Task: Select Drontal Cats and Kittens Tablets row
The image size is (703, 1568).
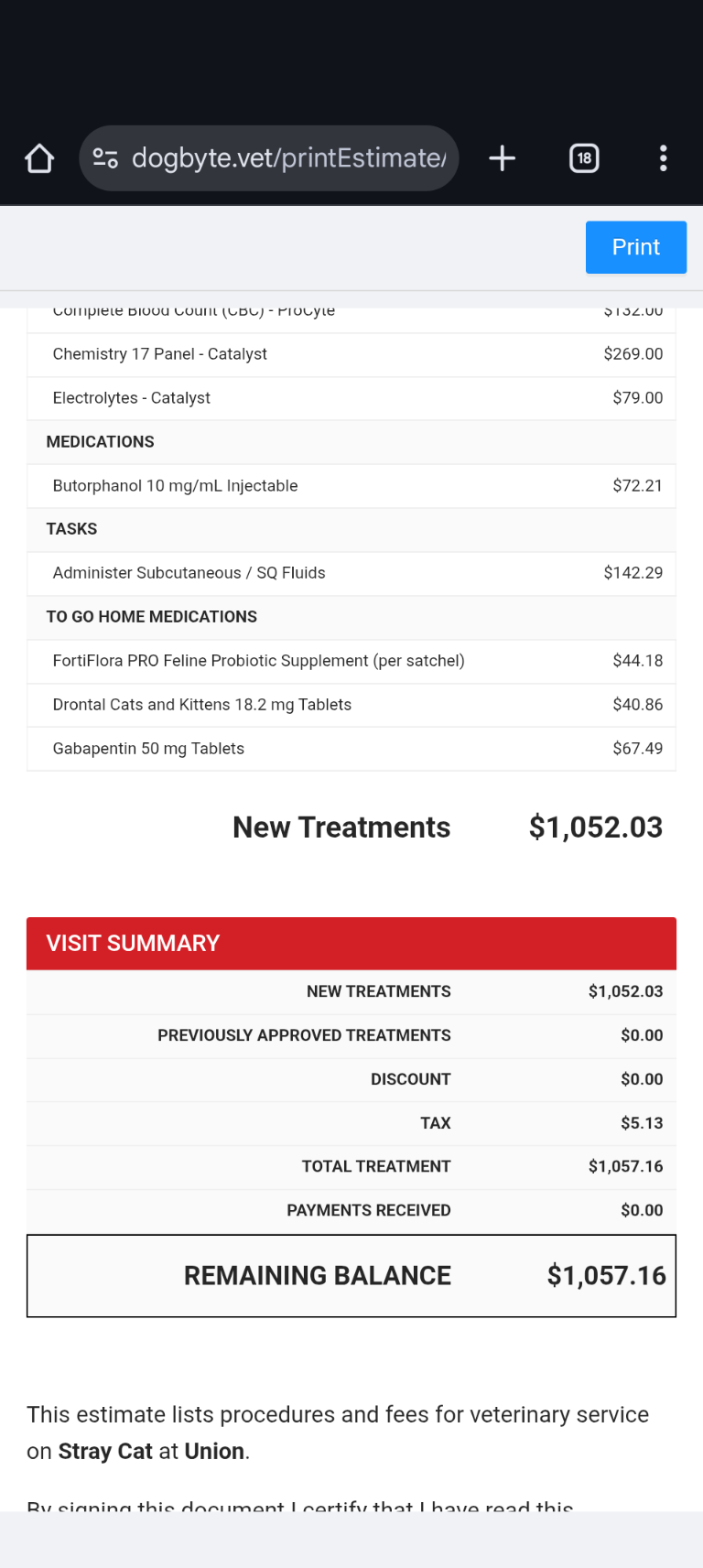Action: click(351, 705)
